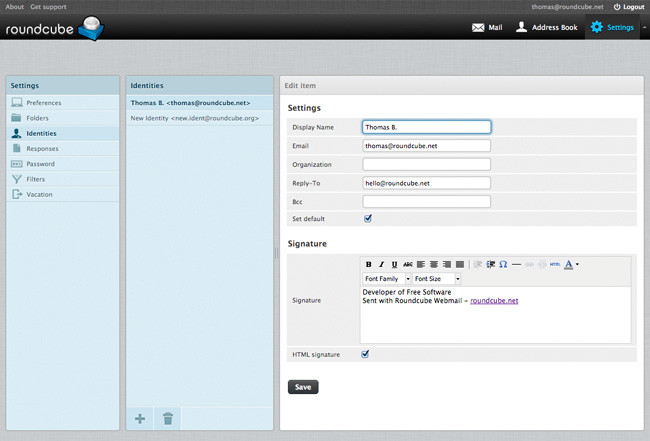Save the identity changes
Image resolution: width=650 pixels, height=441 pixels.
coord(303,387)
